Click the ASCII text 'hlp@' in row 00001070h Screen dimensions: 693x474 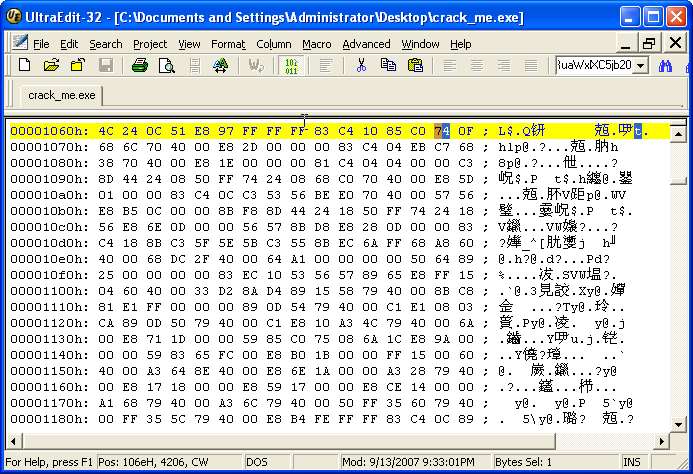[514, 147]
